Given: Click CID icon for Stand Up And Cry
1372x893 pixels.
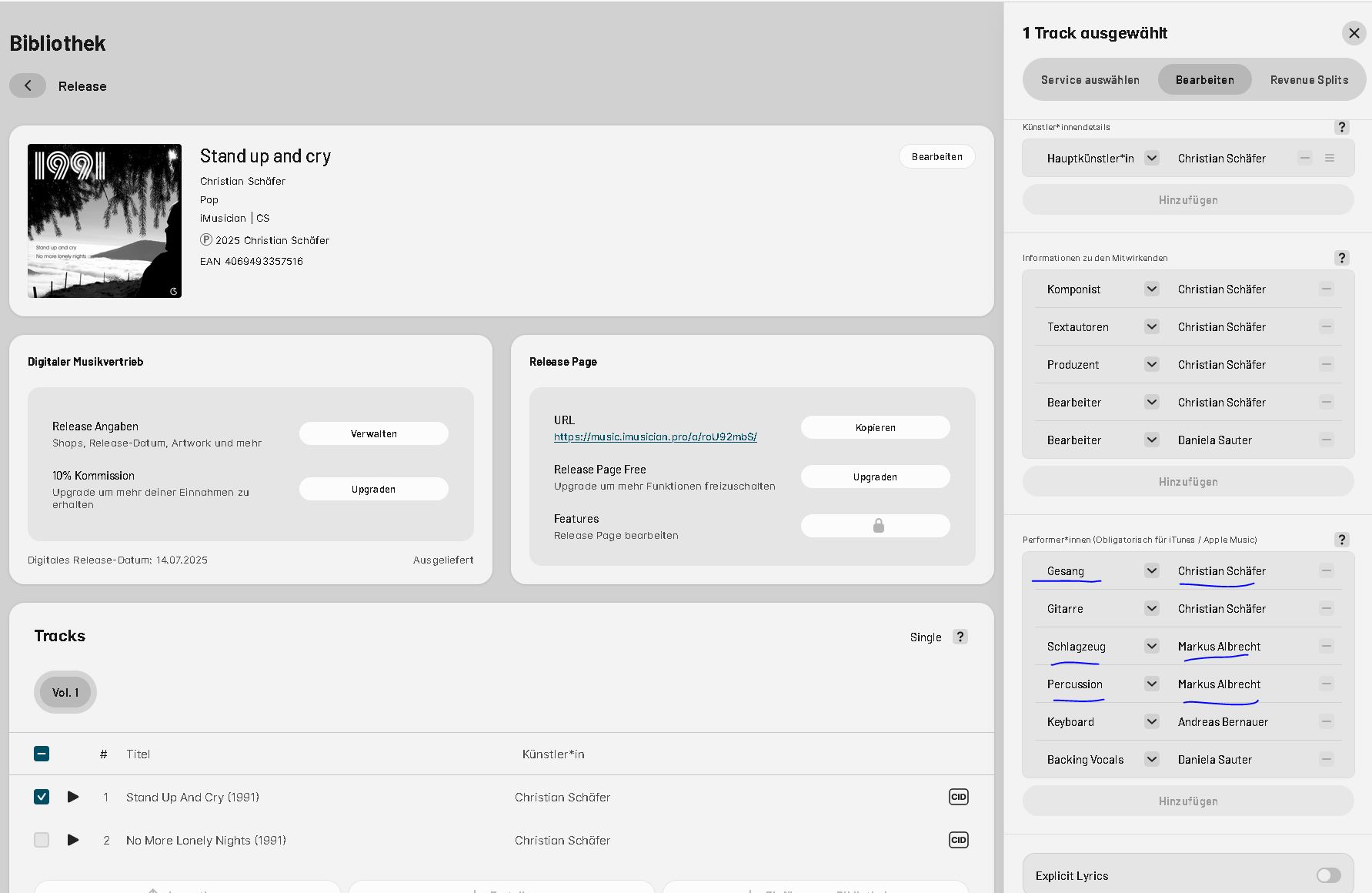Looking at the screenshot, I should tap(959, 797).
